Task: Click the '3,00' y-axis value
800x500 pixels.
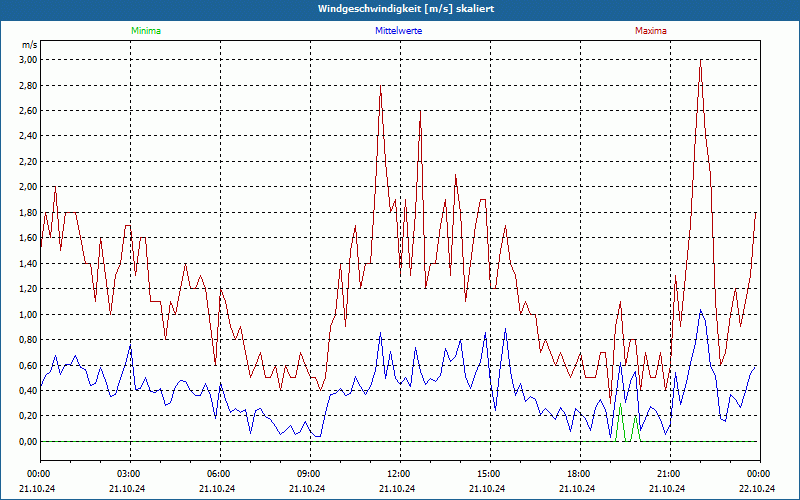Action: pos(29,60)
